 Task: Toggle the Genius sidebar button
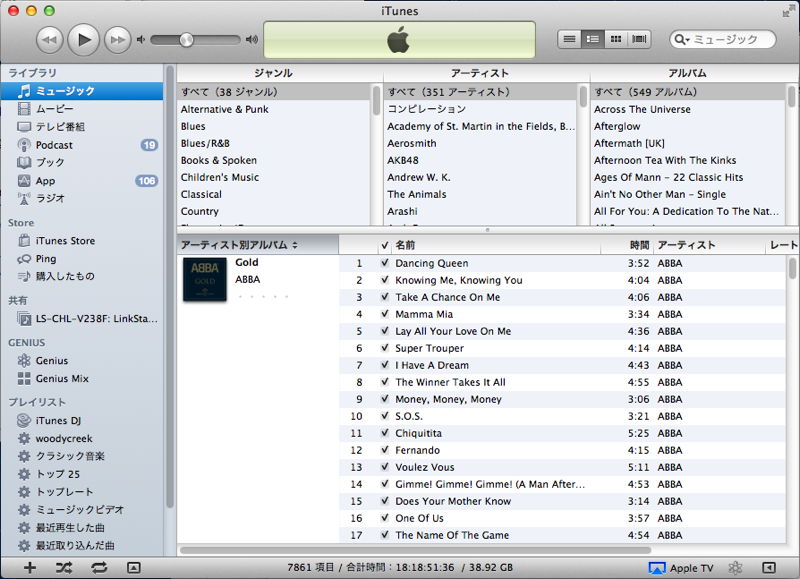(769, 568)
